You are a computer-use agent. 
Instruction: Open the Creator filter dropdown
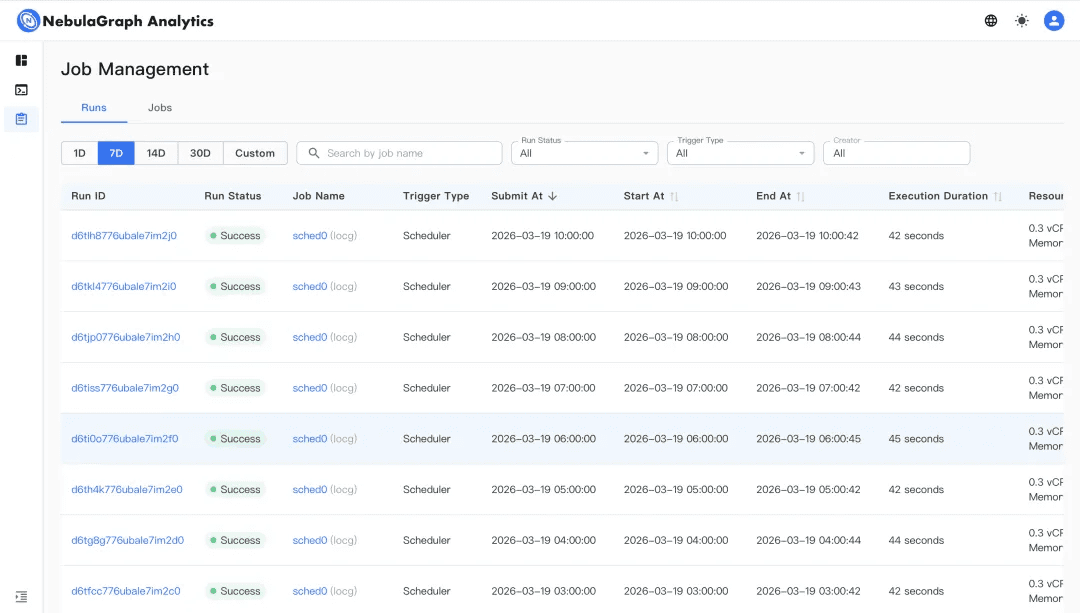click(x=896, y=153)
